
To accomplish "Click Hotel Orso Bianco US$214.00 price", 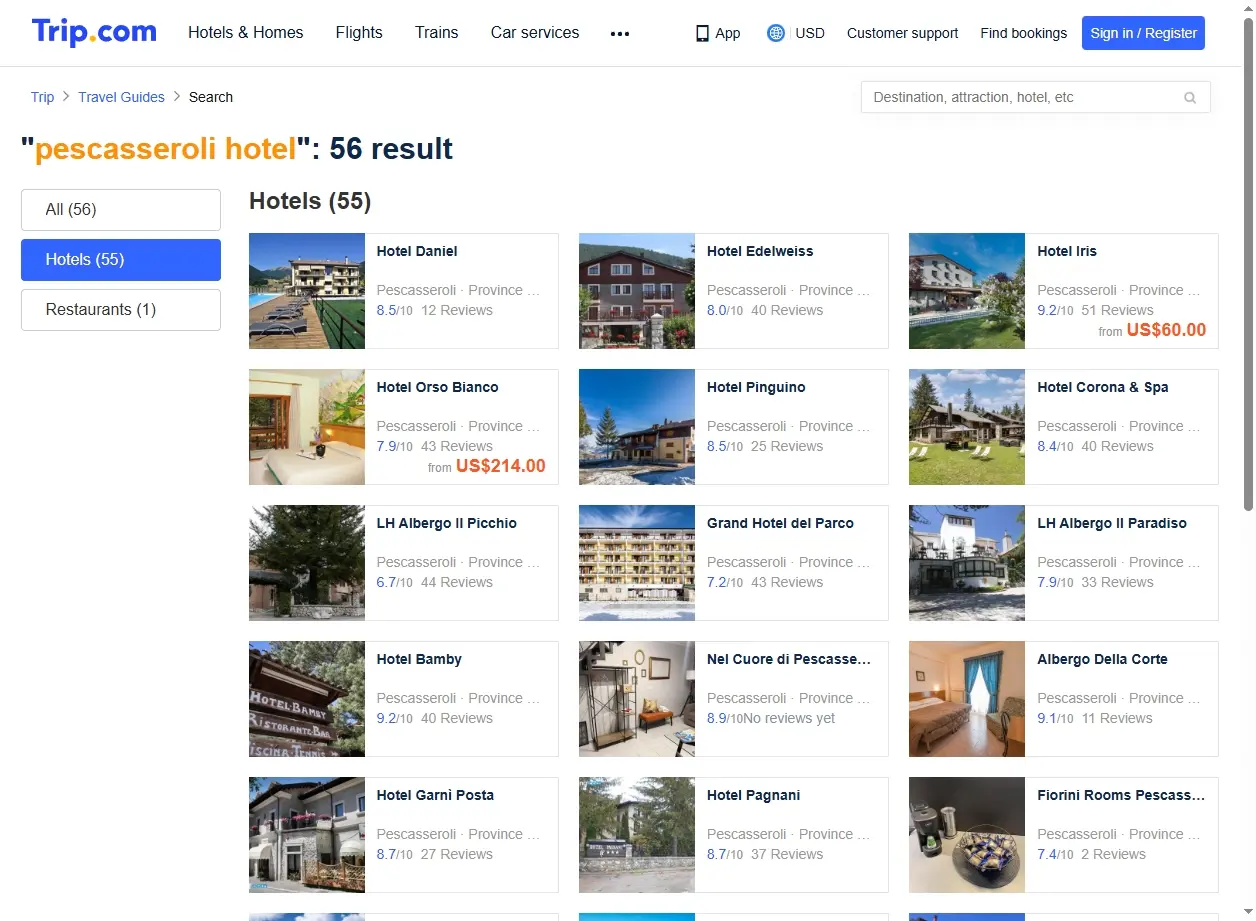I will pyautogui.click(x=501, y=466).
